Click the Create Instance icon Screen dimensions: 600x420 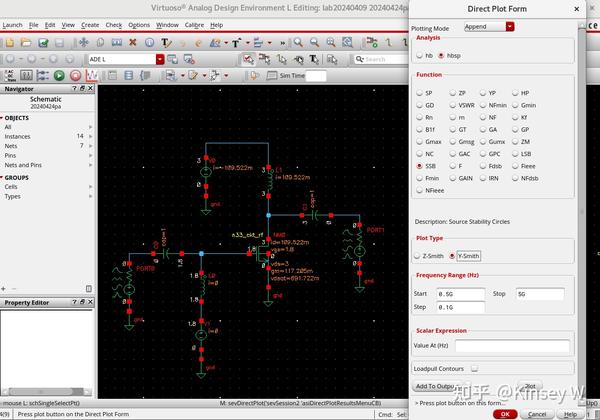(372, 42)
